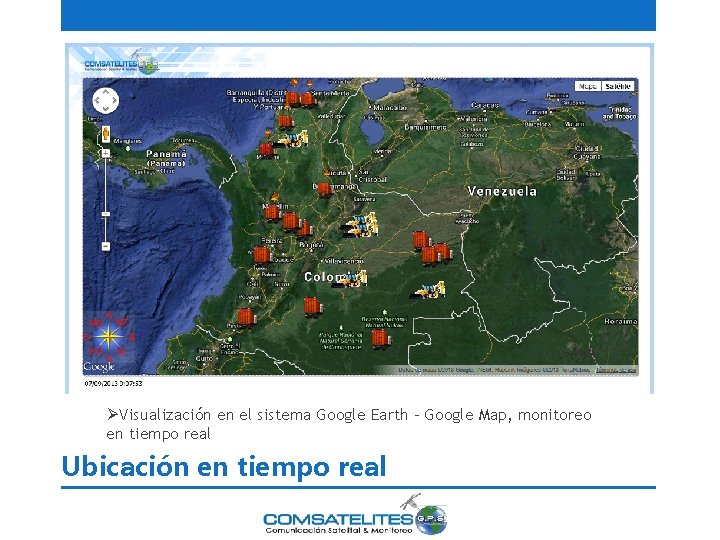Click the Roraima label
Screen dimensions: 720x540
621,321
